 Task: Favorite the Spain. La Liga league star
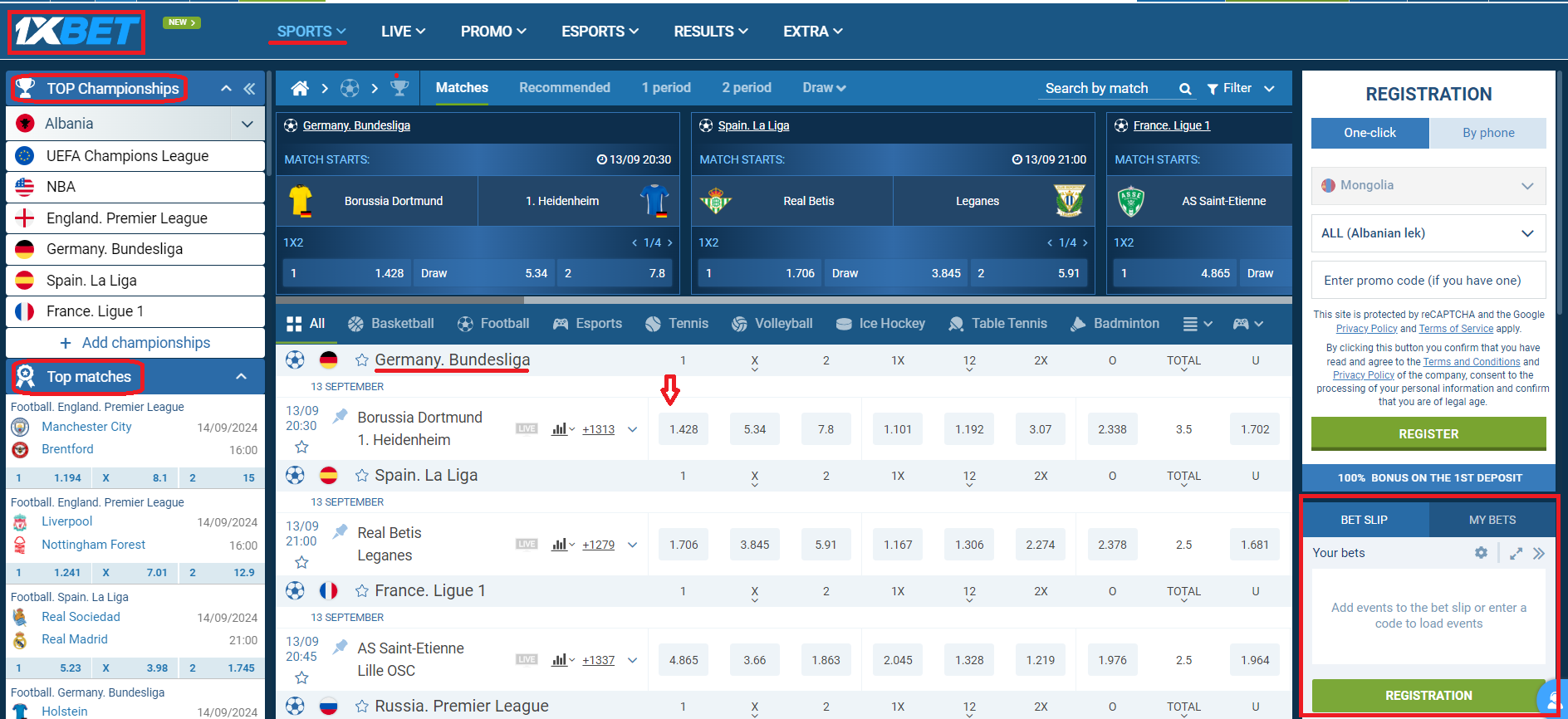tap(362, 475)
